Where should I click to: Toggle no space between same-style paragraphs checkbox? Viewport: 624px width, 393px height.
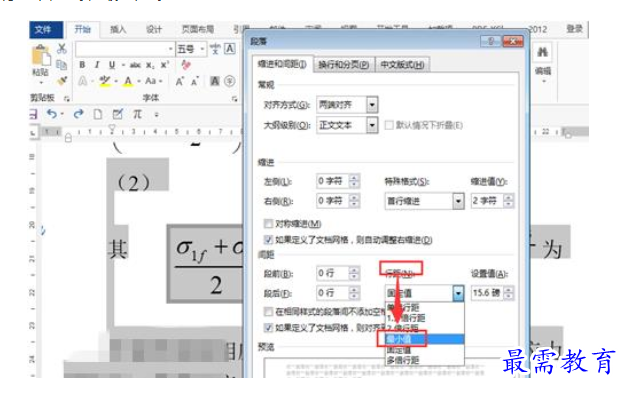[268, 311]
